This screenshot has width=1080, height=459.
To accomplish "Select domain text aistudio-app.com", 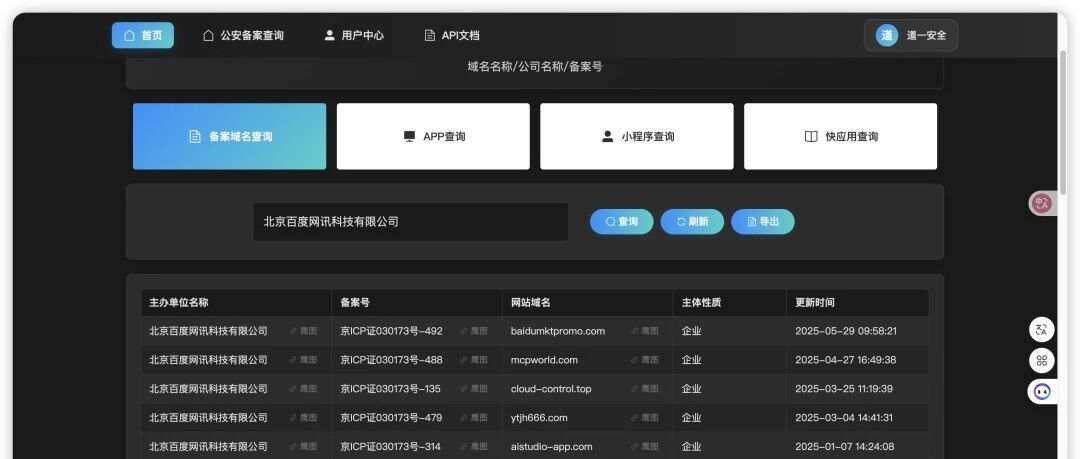I will (552, 447).
